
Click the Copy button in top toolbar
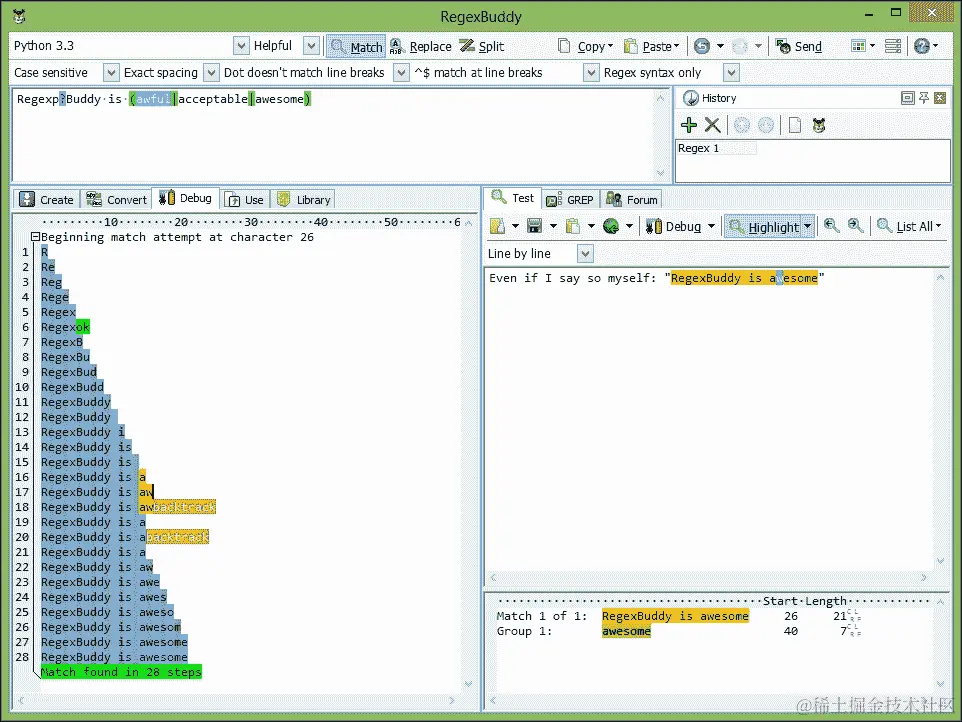pyautogui.click(x=580, y=46)
